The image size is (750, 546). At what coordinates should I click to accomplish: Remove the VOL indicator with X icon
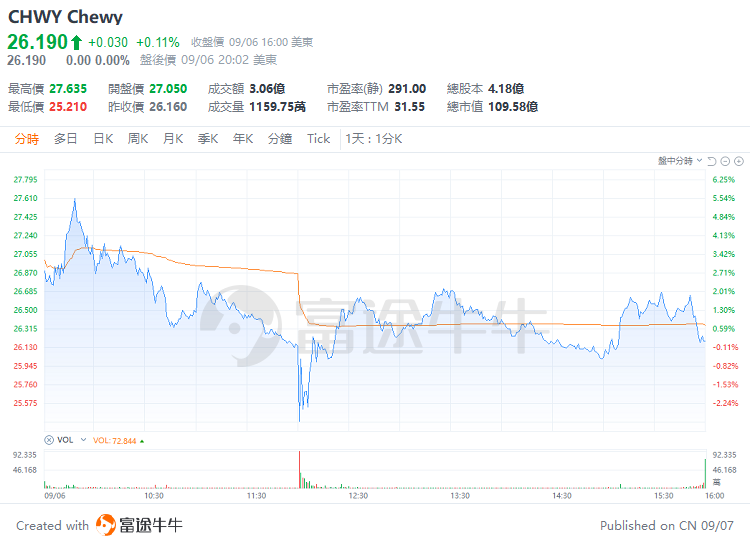tap(49, 440)
